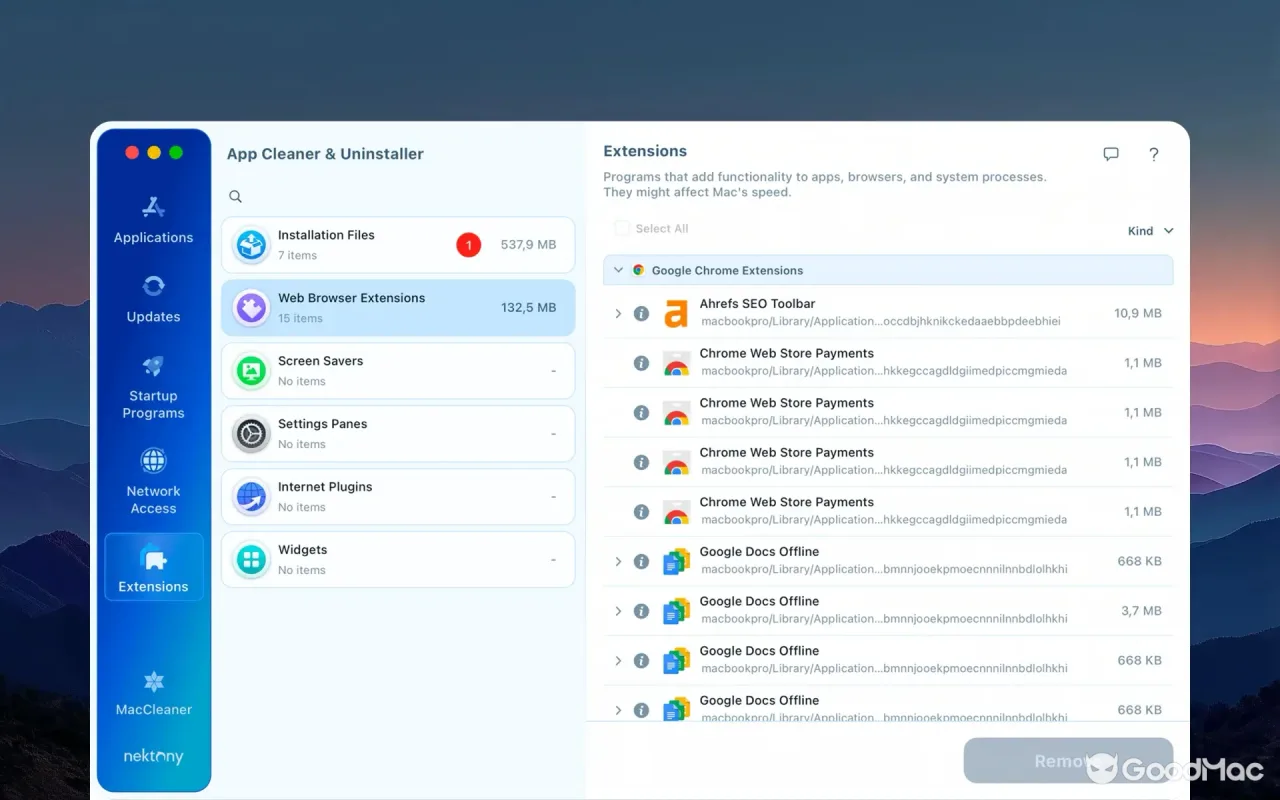Click Google Docs Offline icon in 3,7 MB row

676,611
